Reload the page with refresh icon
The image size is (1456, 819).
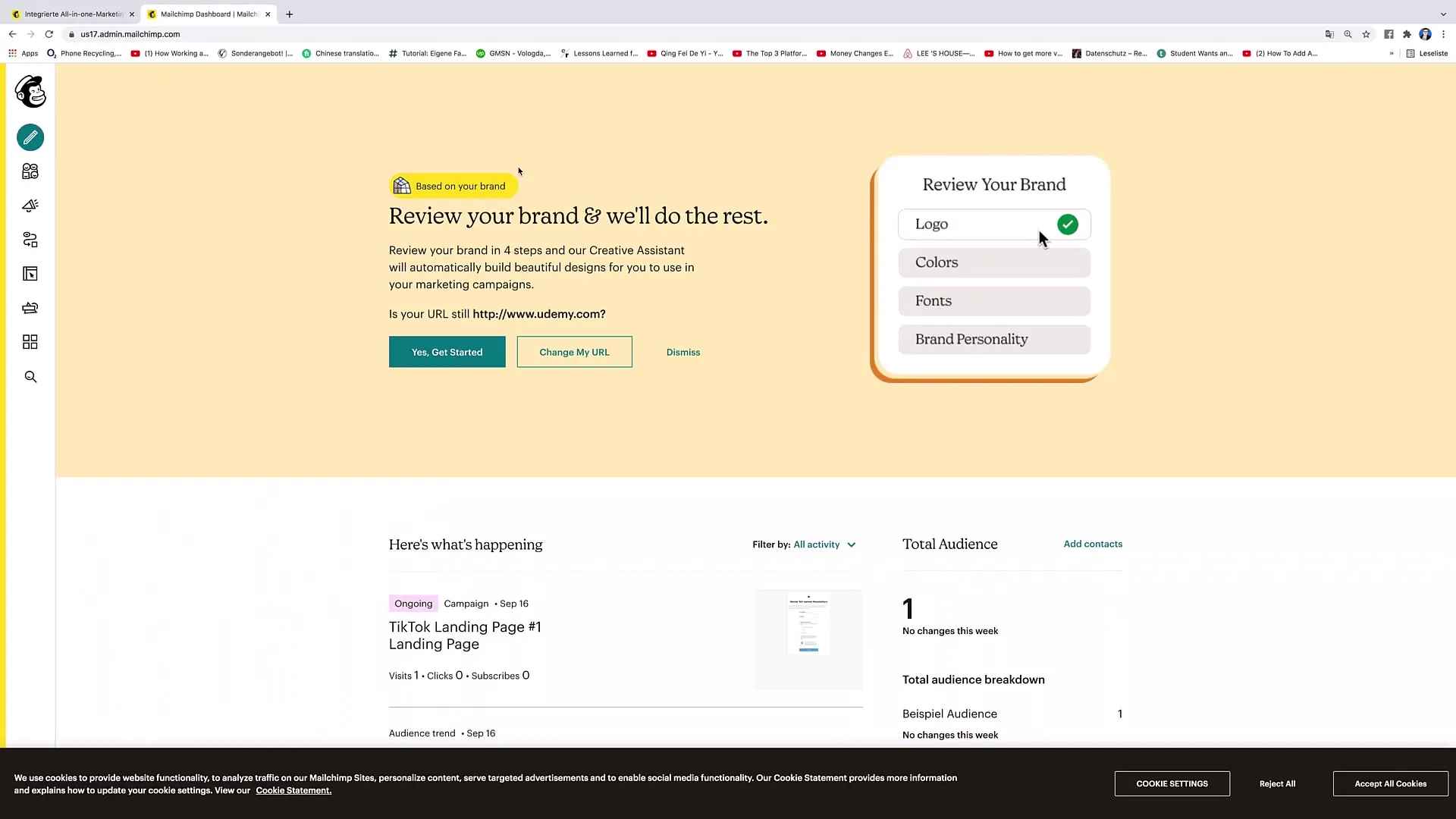tap(49, 34)
